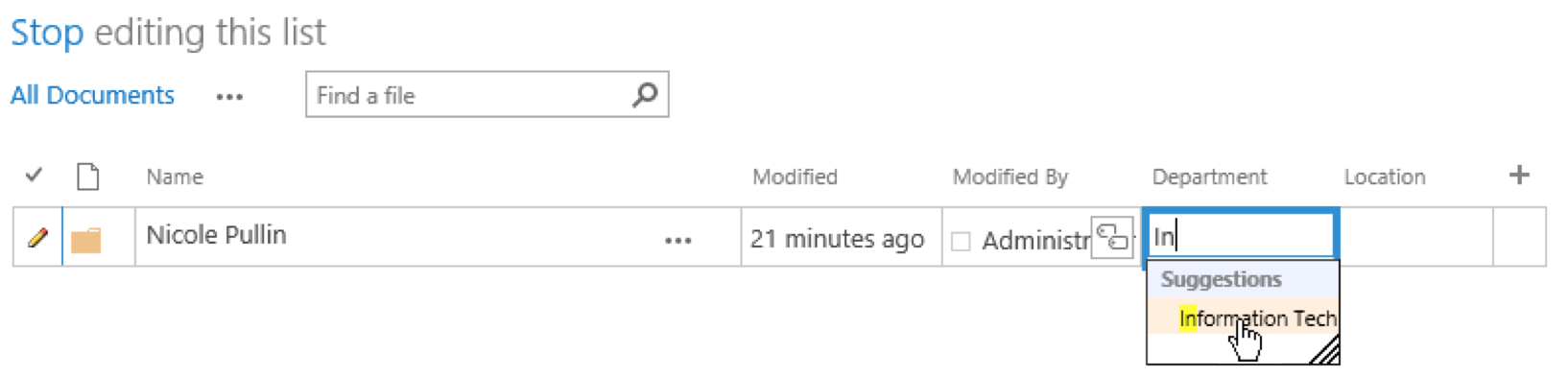Screen dimensions: 1568x376
Task: Open the Nicole Pullin folder name
Action: pyautogui.click(x=216, y=235)
